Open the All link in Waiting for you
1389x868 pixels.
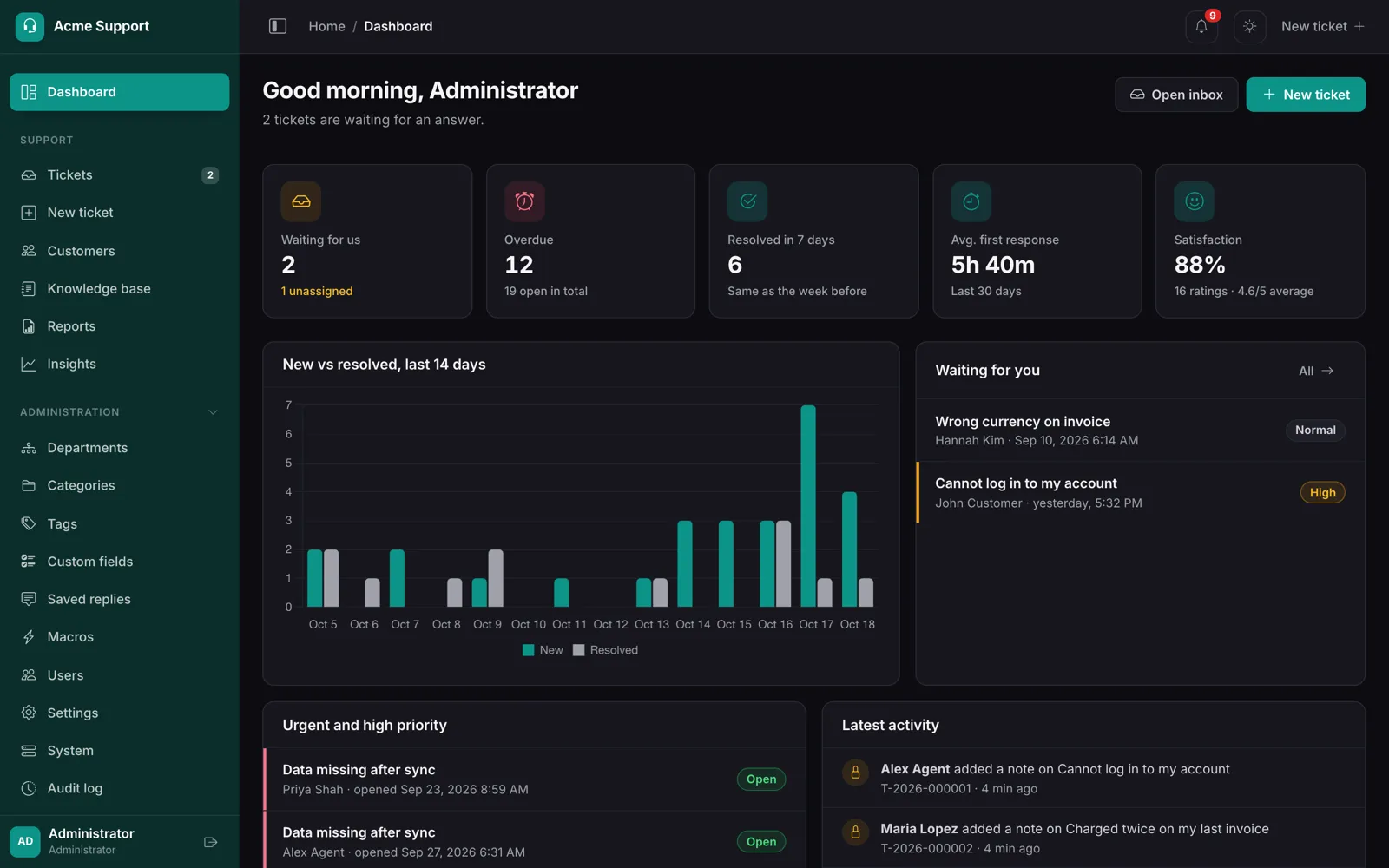pos(1316,371)
